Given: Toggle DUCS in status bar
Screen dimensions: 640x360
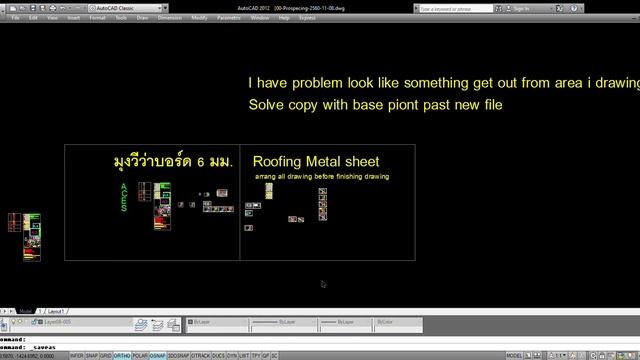Looking at the screenshot, I should pyautogui.click(x=218, y=356).
